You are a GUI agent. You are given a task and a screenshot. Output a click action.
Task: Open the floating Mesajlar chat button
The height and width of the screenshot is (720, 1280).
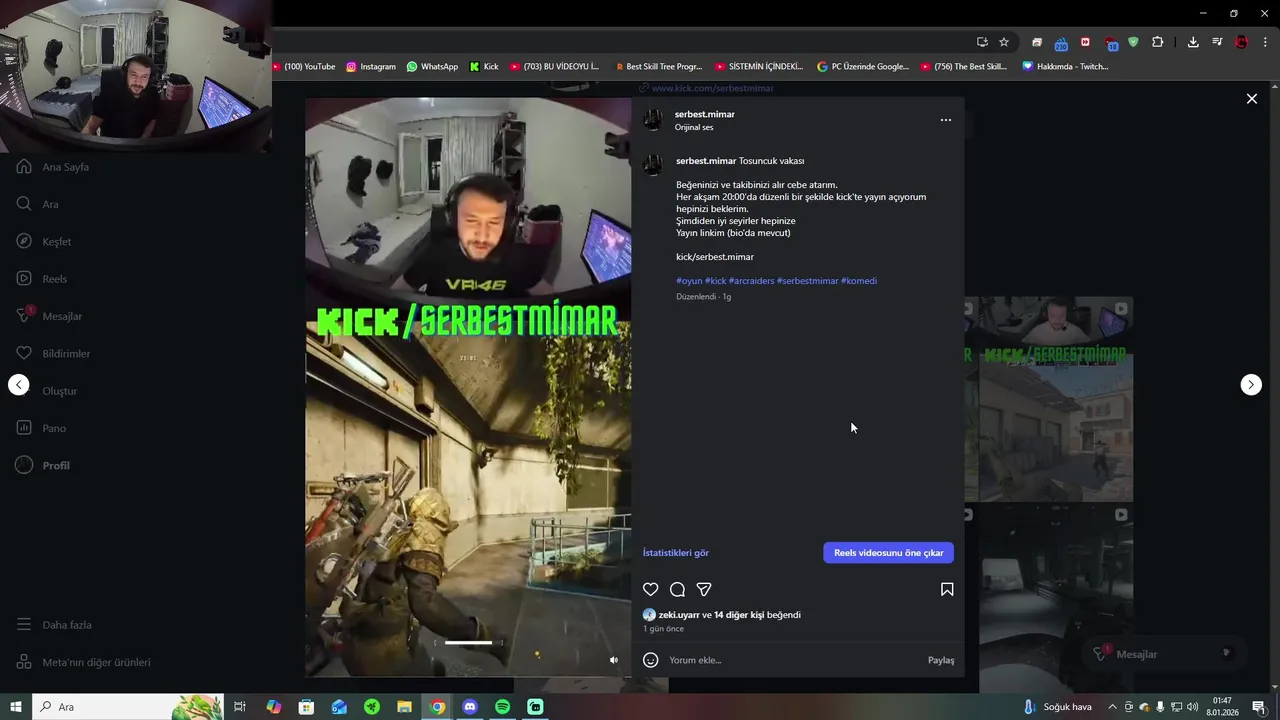click(1164, 654)
